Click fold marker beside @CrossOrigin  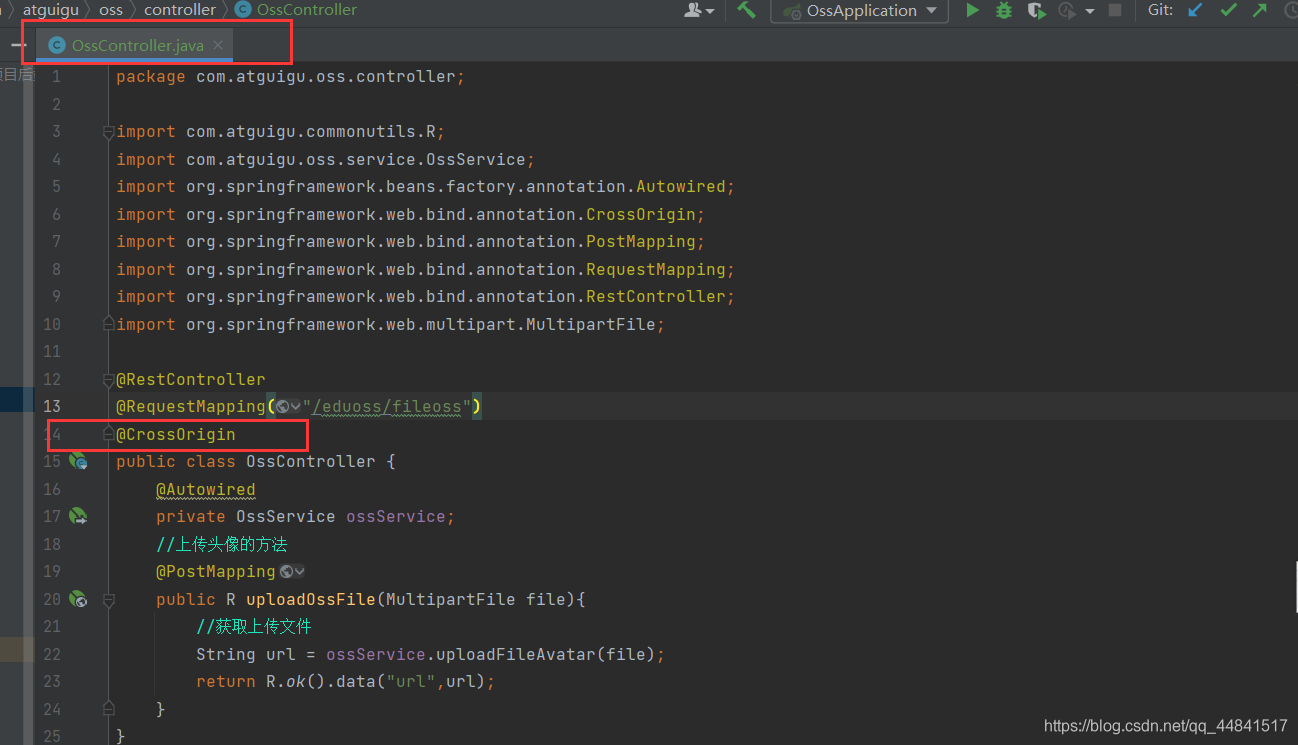[x=108, y=434]
